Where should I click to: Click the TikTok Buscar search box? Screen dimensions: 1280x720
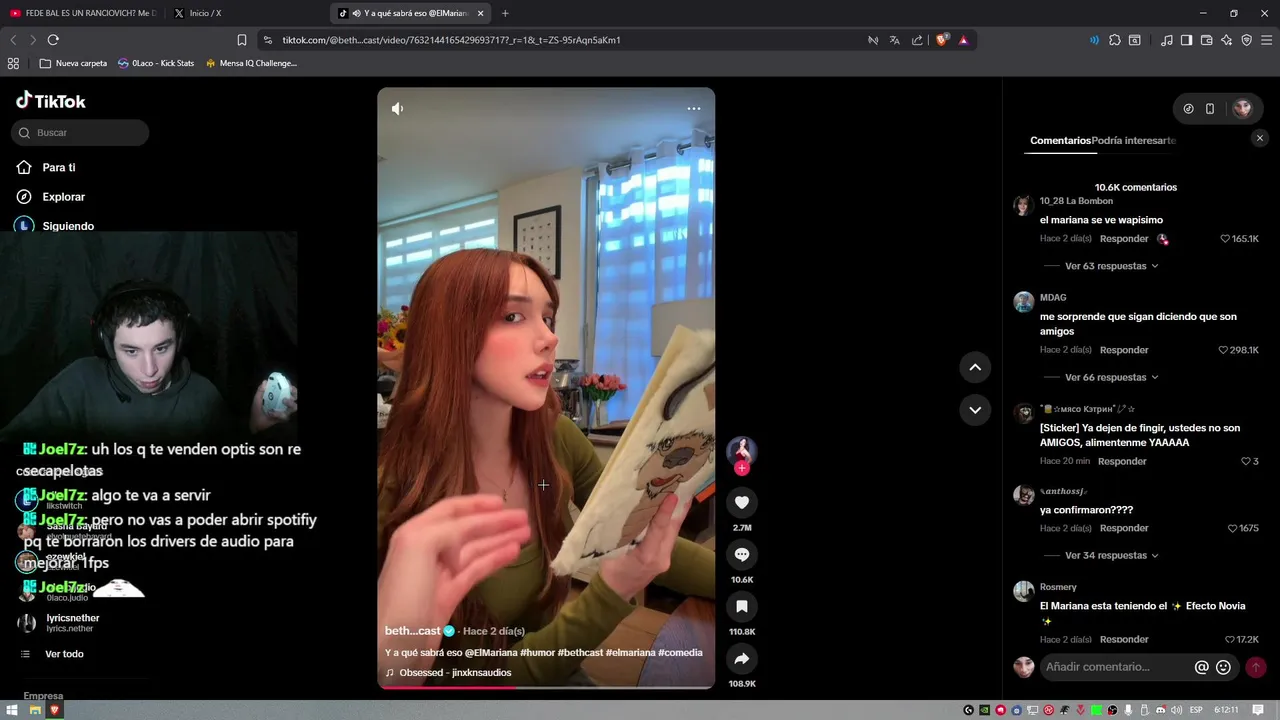(x=80, y=132)
